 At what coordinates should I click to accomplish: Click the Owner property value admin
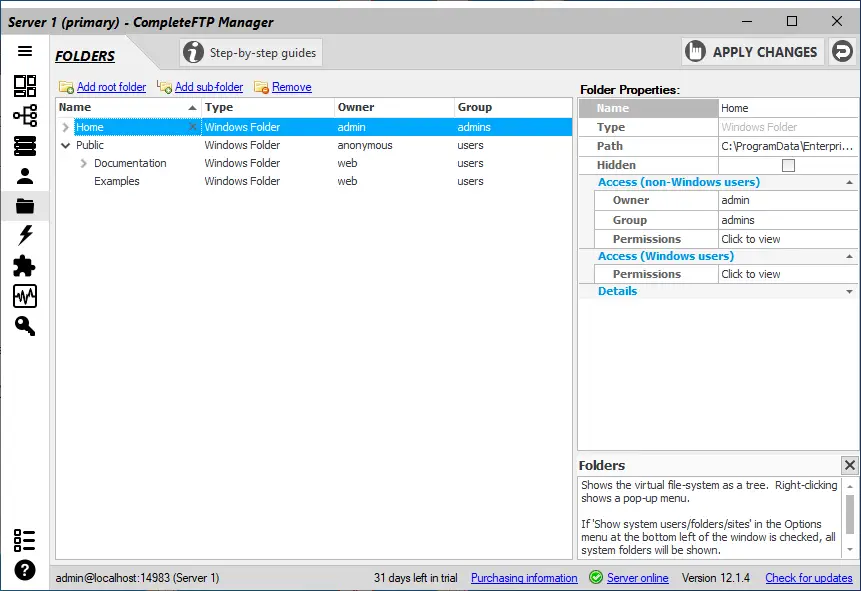[789, 200]
